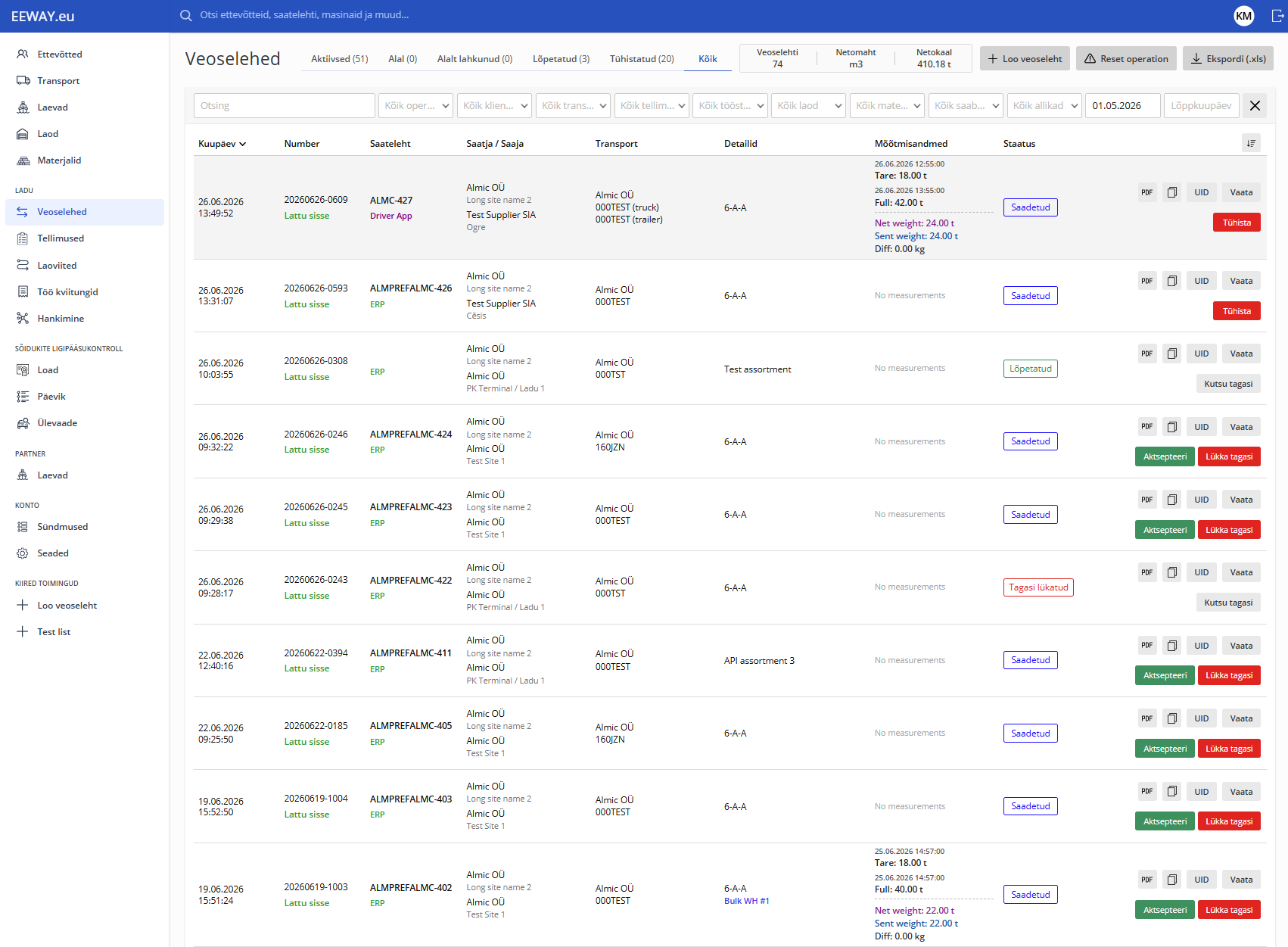
Task: Open the Kõik allikad filter dropdown
Action: [x=1044, y=106]
